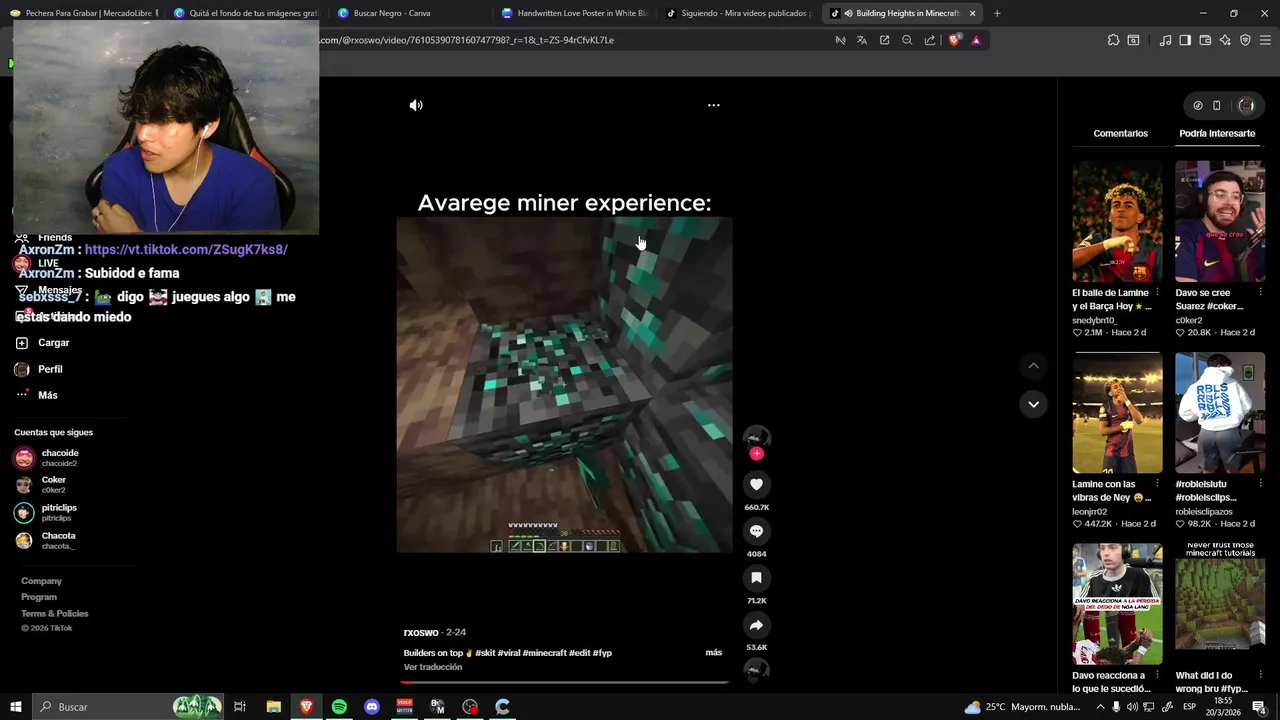
Task: Bookmark the video with the save icon
Action: click(757, 578)
